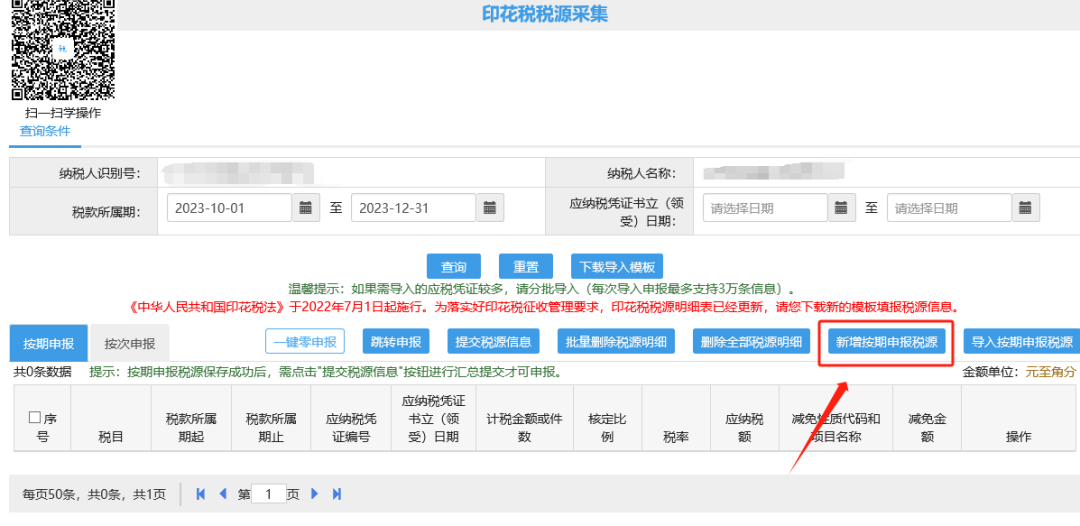This screenshot has width=1080, height=526.
Task: Select the 查询条件 tab
Action: click(x=45, y=132)
